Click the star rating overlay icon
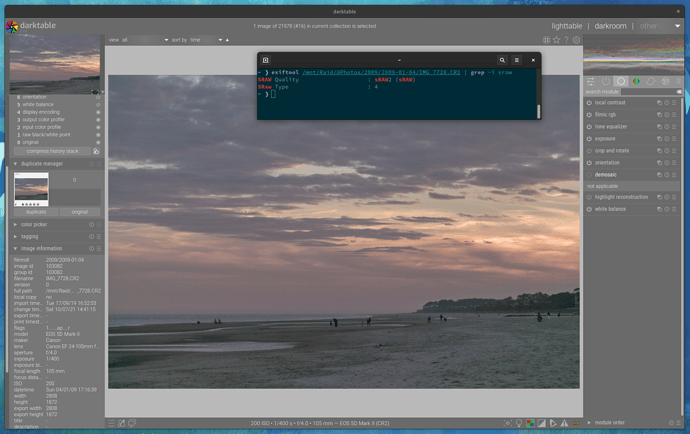Viewport: 690px width, 434px height. click(556, 40)
